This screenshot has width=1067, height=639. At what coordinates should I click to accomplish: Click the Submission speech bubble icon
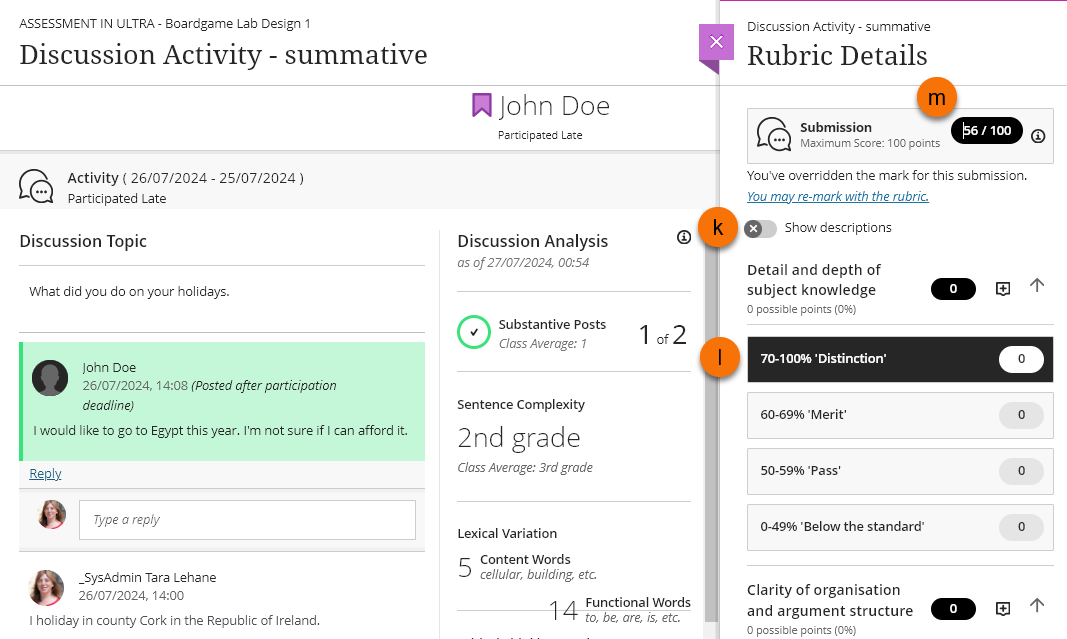[x=774, y=135]
